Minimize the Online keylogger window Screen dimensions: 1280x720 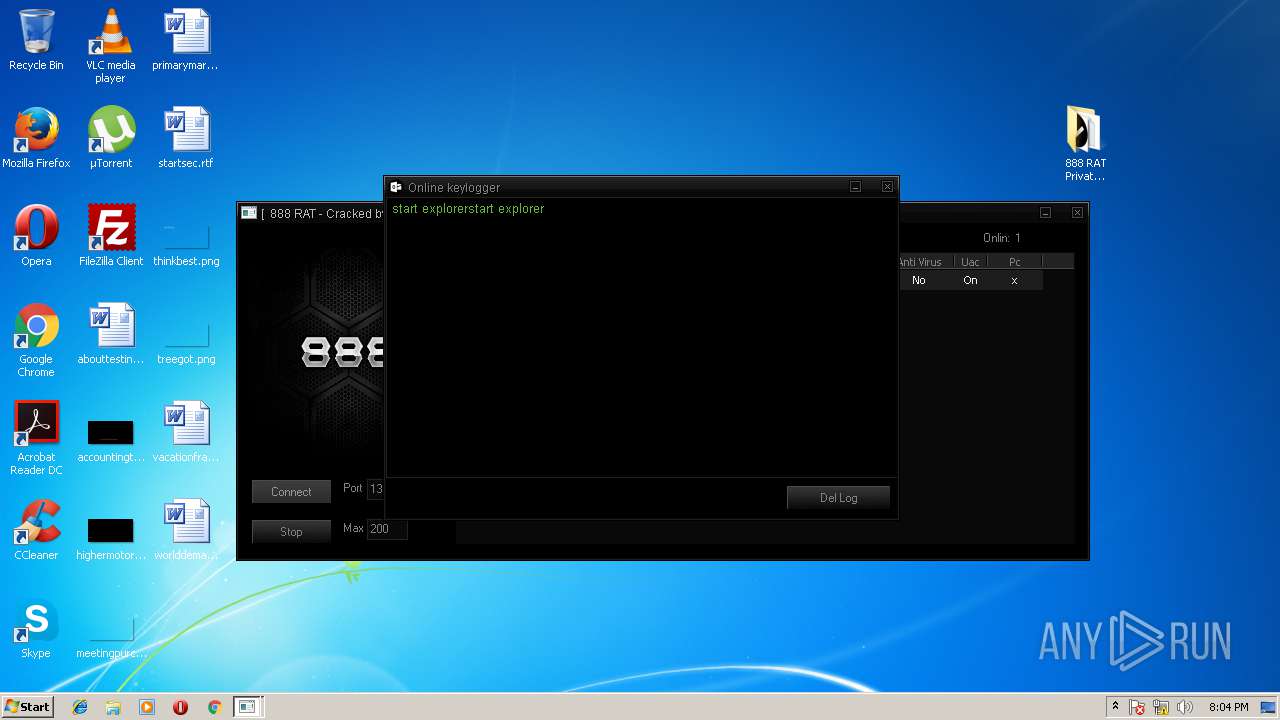[856, 187]
